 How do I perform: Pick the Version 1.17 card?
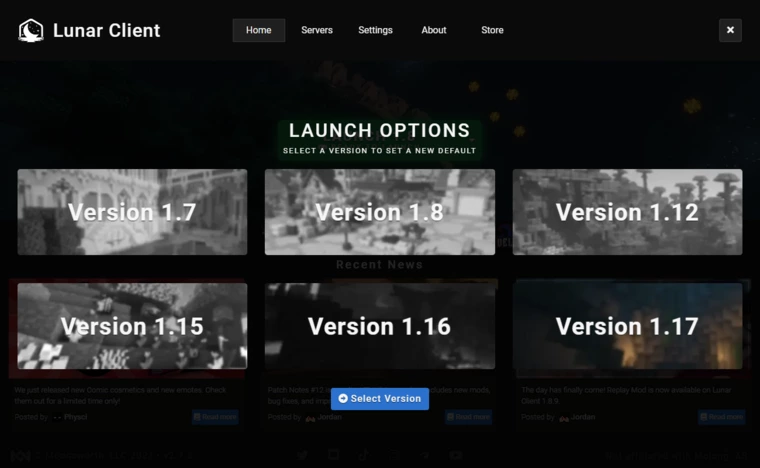[x=627, y=326]
